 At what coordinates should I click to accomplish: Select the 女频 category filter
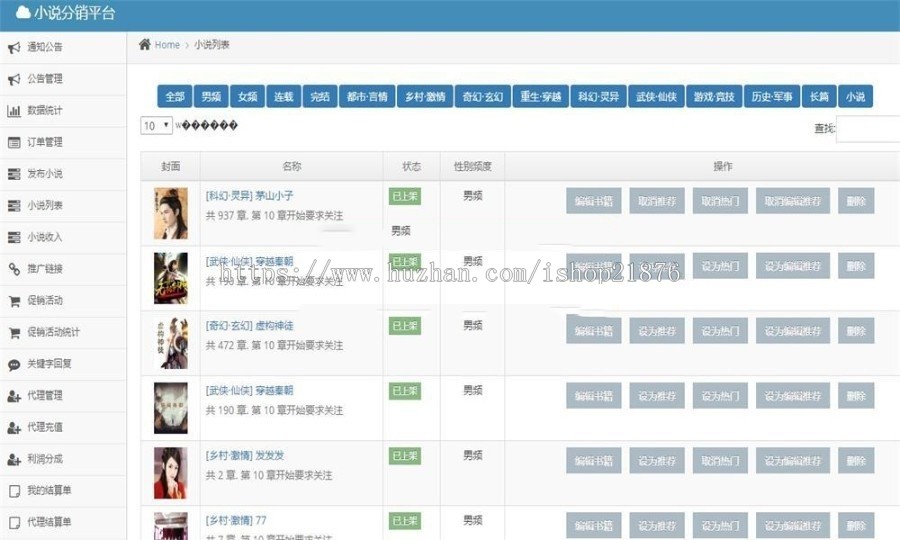coord(247,96)
